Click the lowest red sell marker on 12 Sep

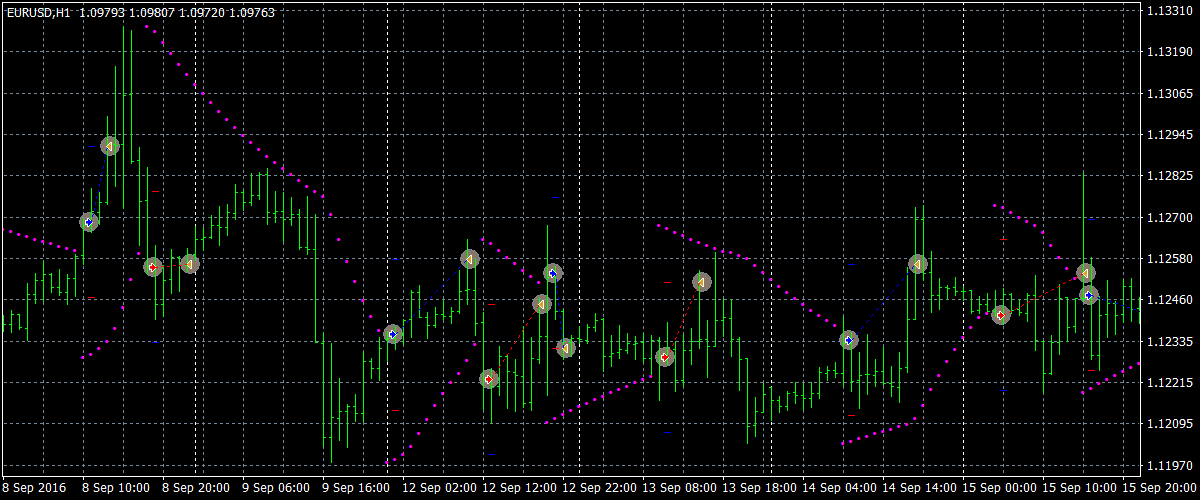click(489, 379)
